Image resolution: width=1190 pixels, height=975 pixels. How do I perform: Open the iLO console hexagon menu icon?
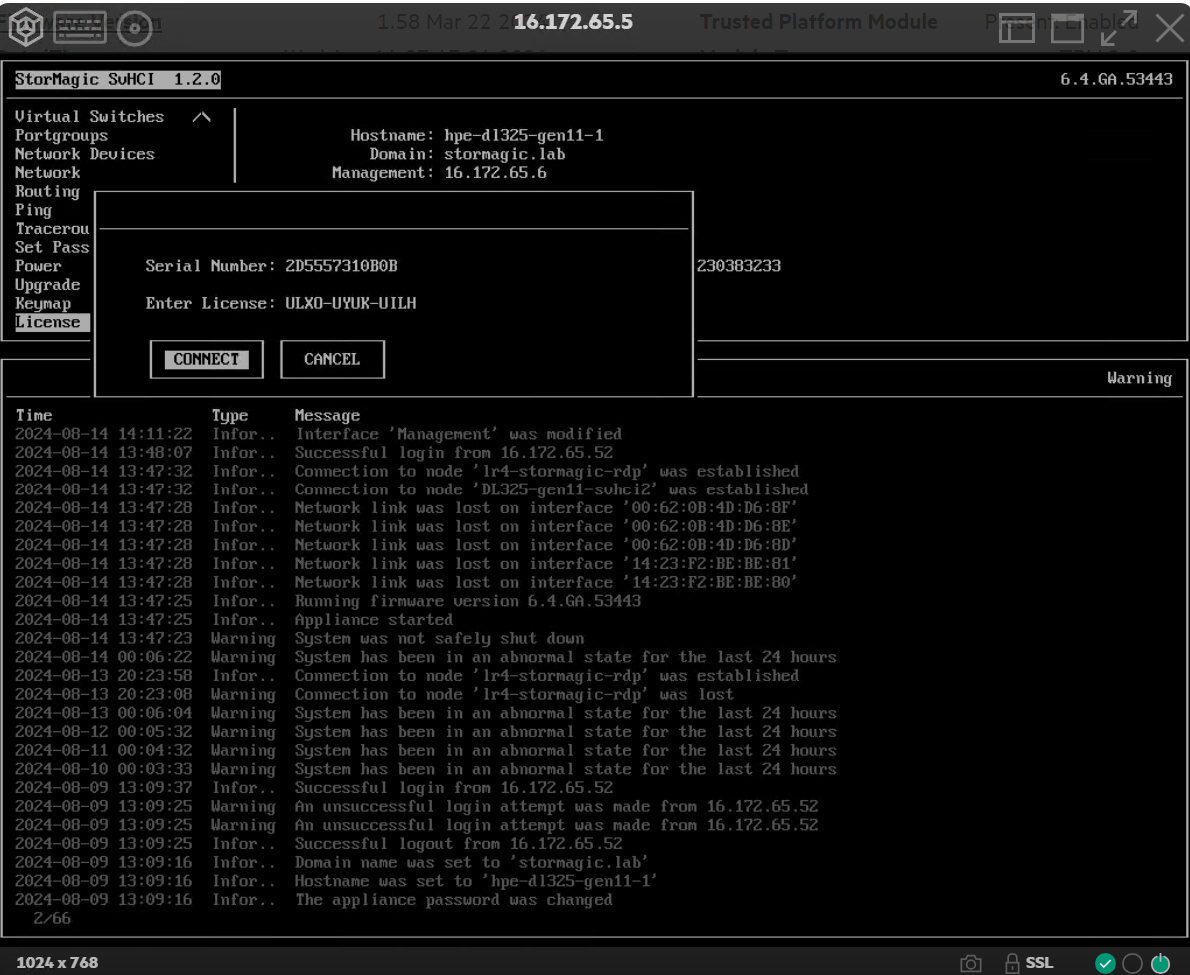pos(25,27)
